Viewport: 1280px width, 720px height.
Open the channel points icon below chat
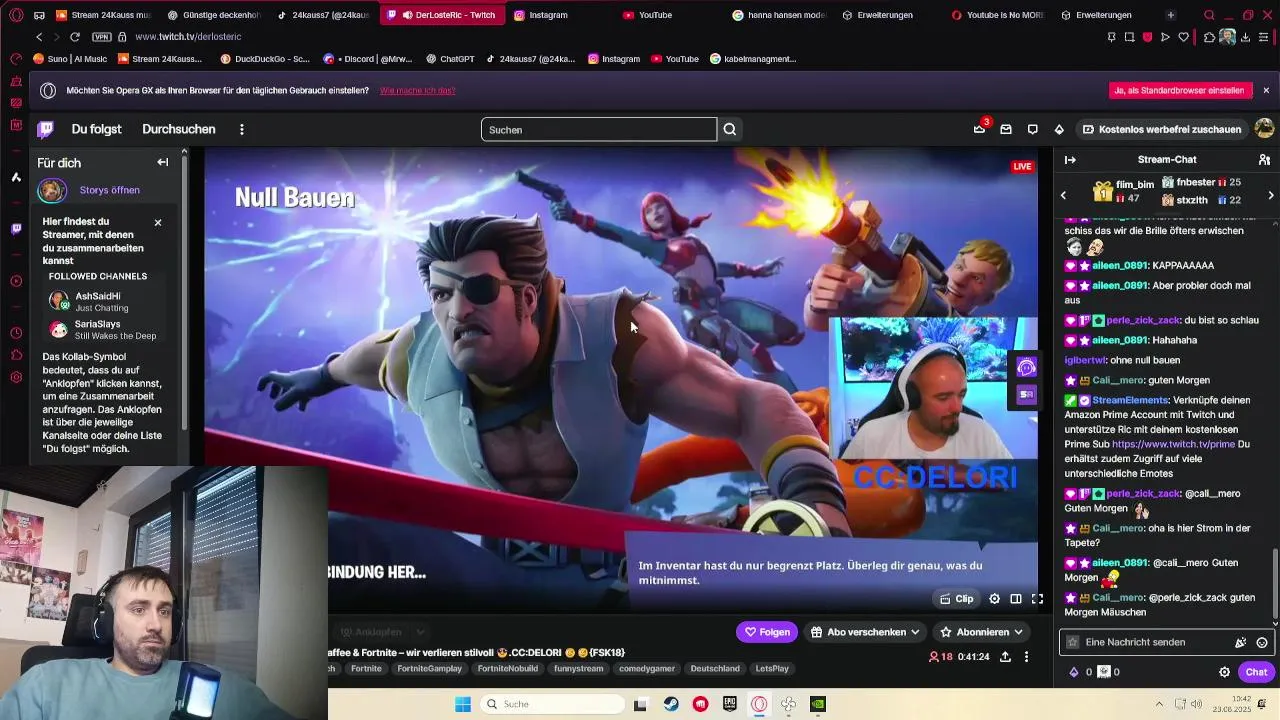(x=1104, y=672)
